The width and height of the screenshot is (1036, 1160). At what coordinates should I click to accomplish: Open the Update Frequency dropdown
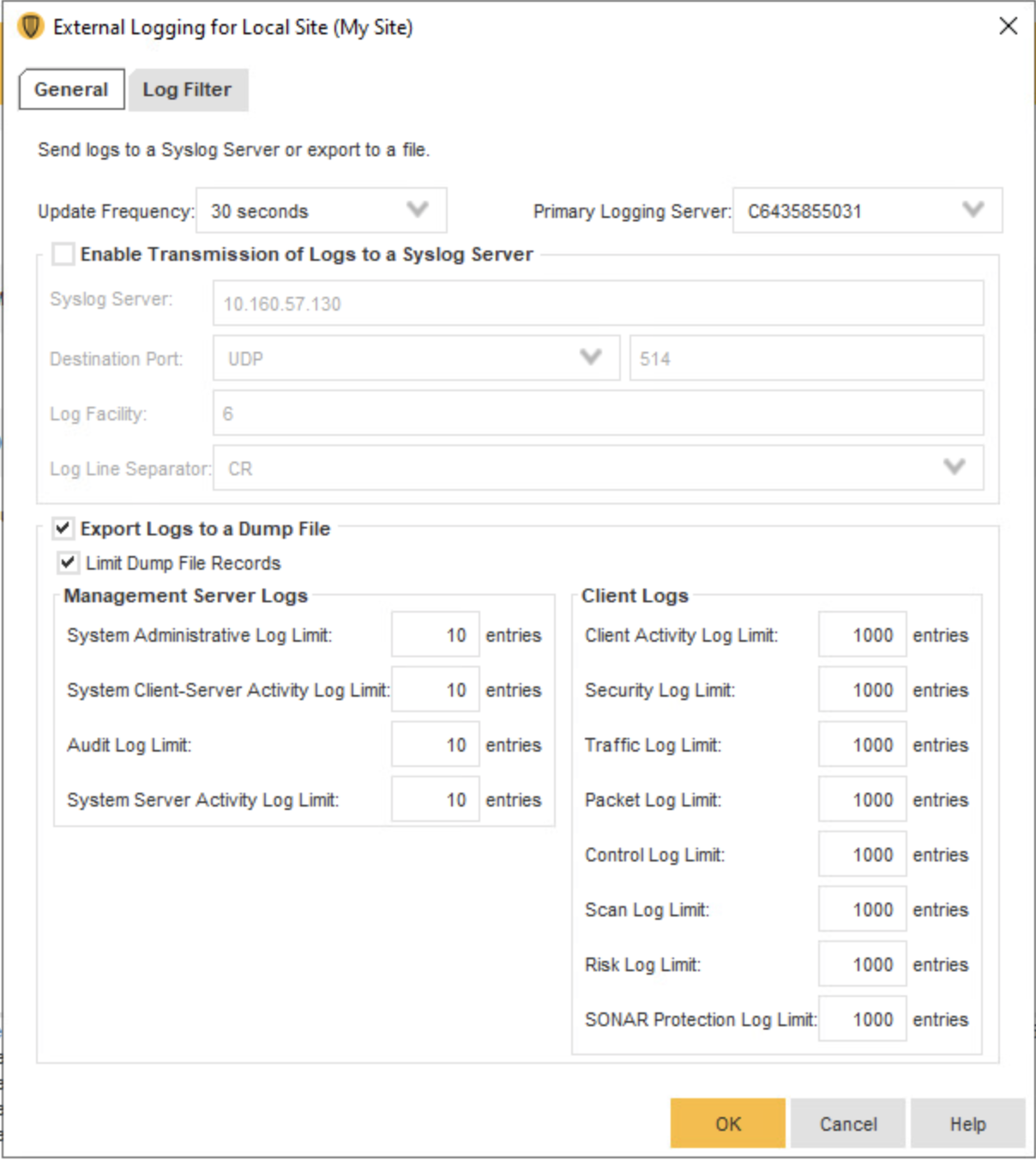click(321, 210)
